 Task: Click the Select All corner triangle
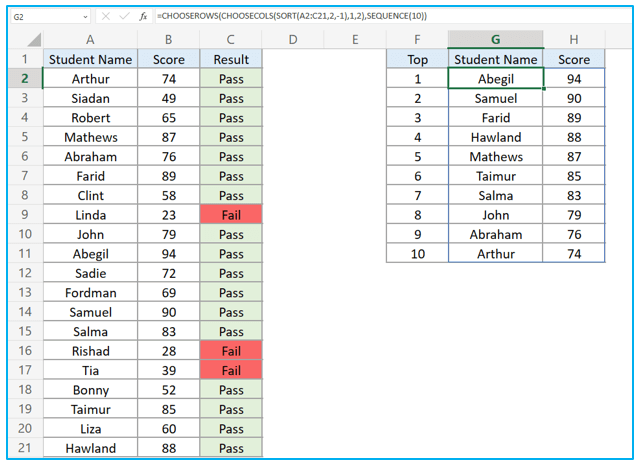point(34,40)
